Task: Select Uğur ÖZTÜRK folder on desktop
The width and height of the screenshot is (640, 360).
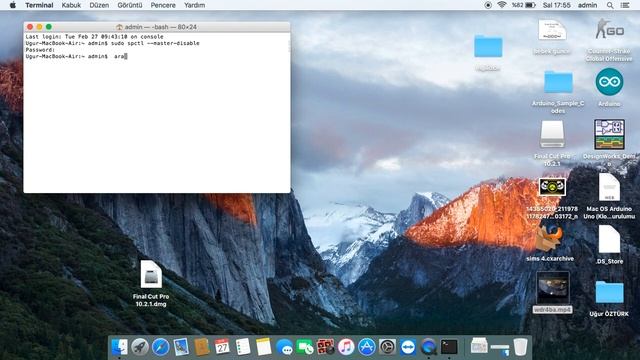Action: point(609,292)
